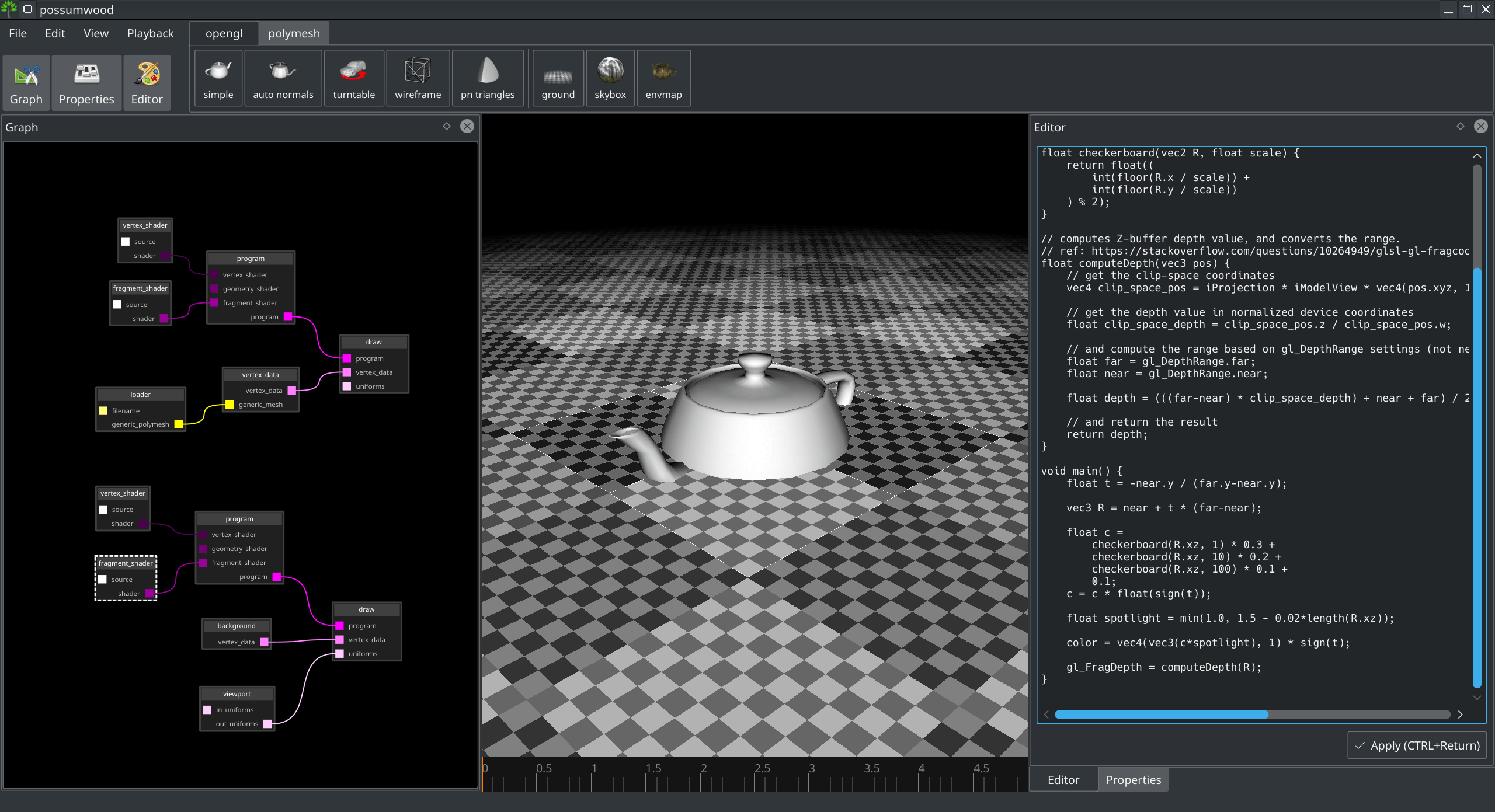The width and height of the screenshot is (1495, 812).
Task: Select the ground setup icon
Action: pyautogui.click(x=557, y=78)
